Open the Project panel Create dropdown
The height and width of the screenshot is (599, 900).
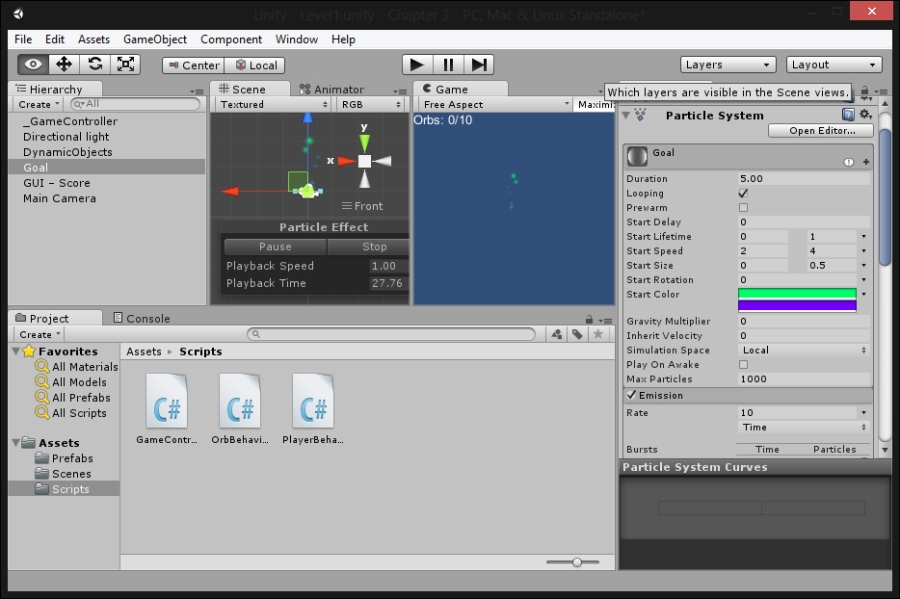click(39, 334)
